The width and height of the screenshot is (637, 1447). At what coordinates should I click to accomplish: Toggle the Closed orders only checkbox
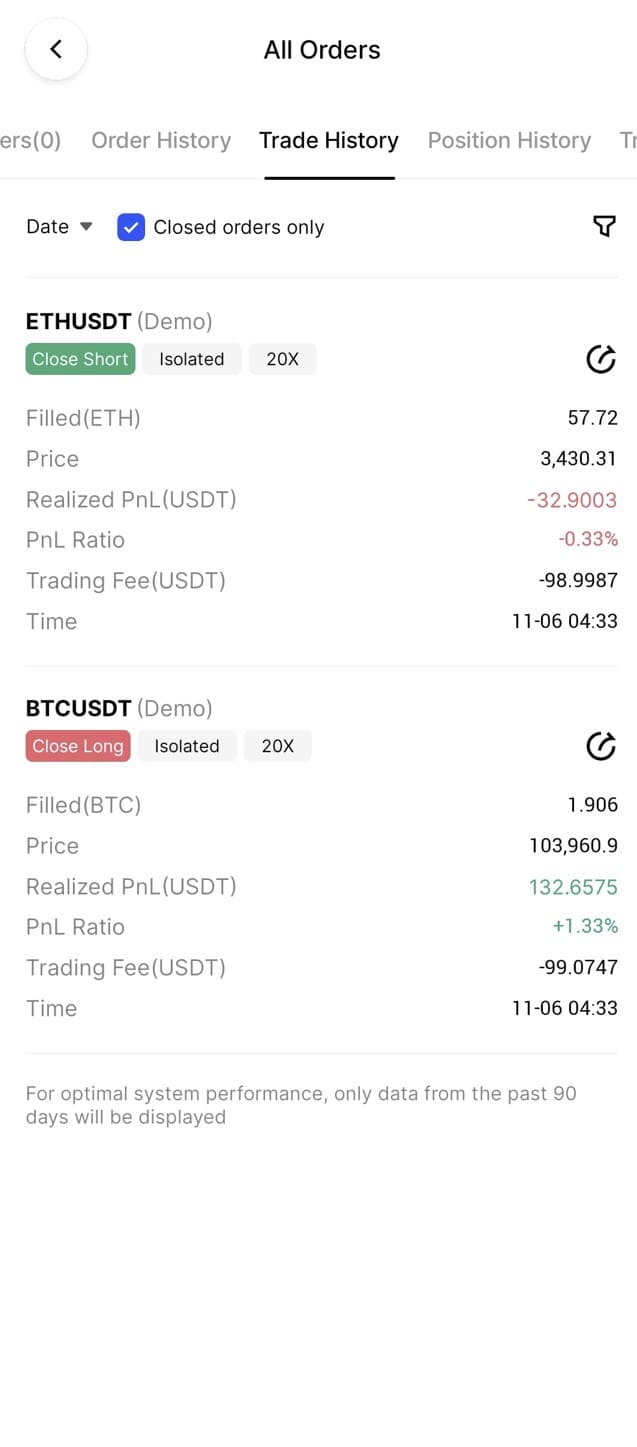(x=131, y=227)
